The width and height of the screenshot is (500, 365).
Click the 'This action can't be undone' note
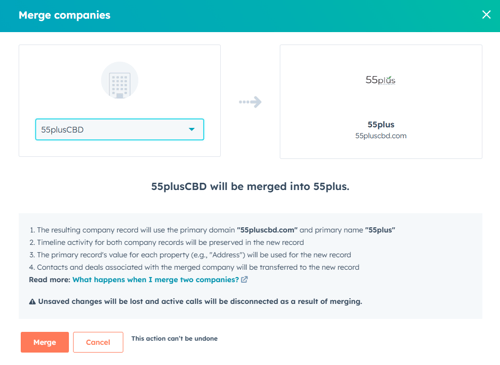click(174, 339)
